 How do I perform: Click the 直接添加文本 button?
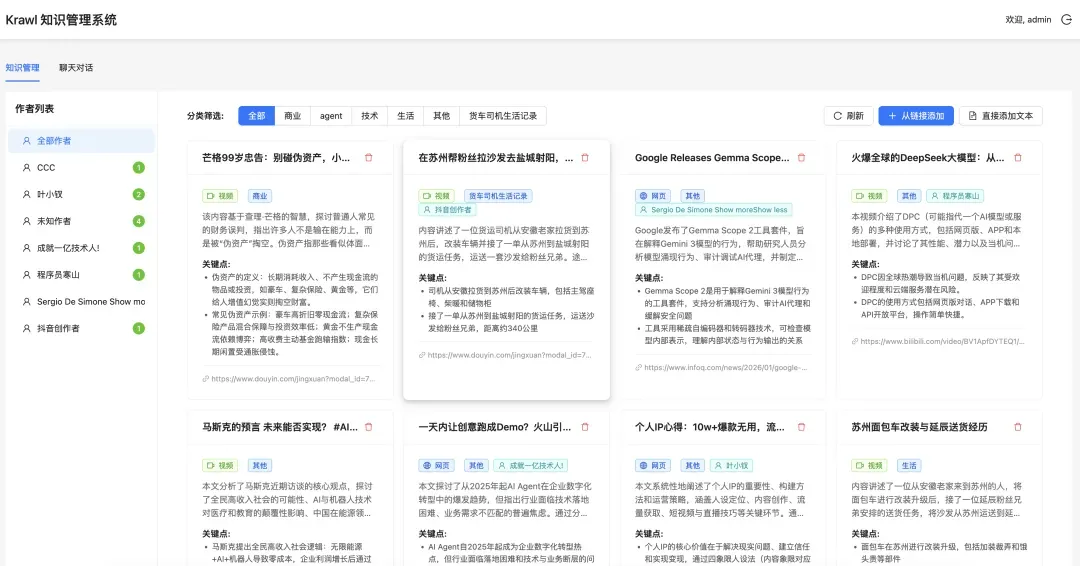click(1000, 116)
